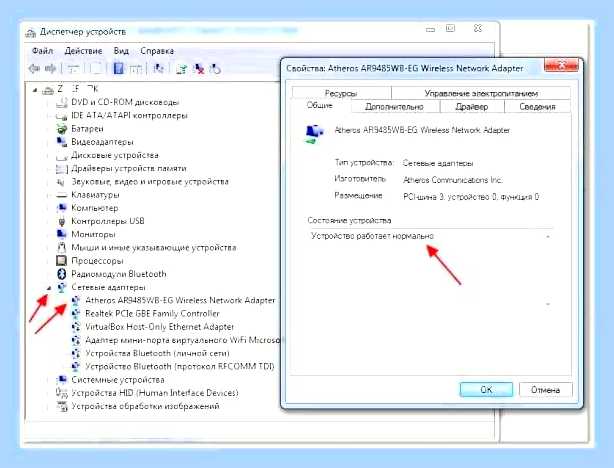
Task: Select the Дисковые устройства category
Action: (x=115, y=155)
